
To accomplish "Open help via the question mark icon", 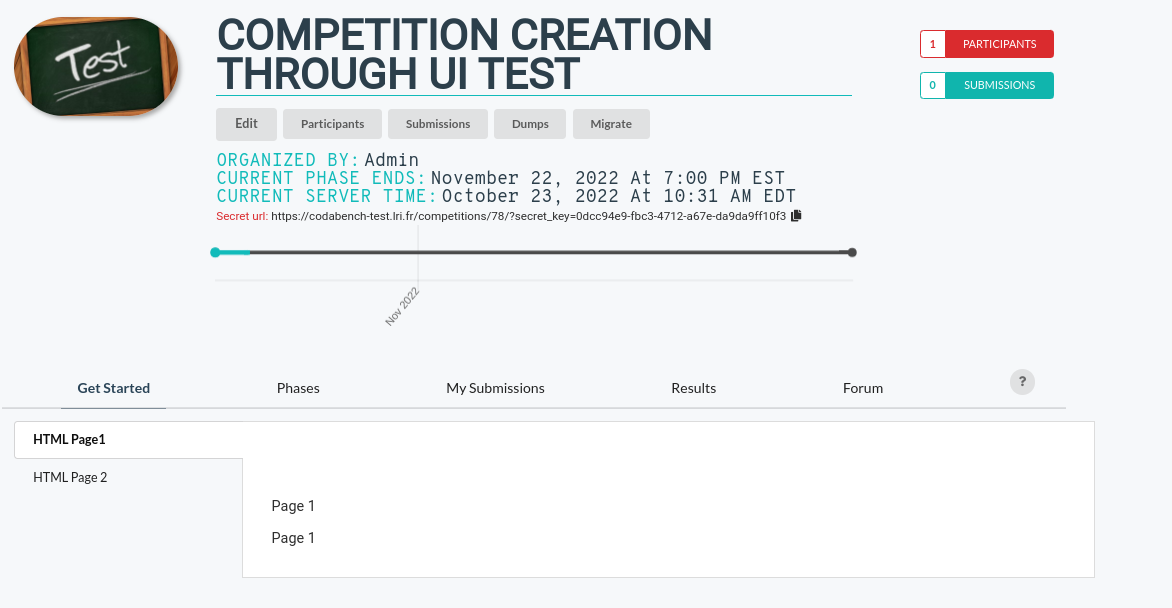I will coord(1021,382).
